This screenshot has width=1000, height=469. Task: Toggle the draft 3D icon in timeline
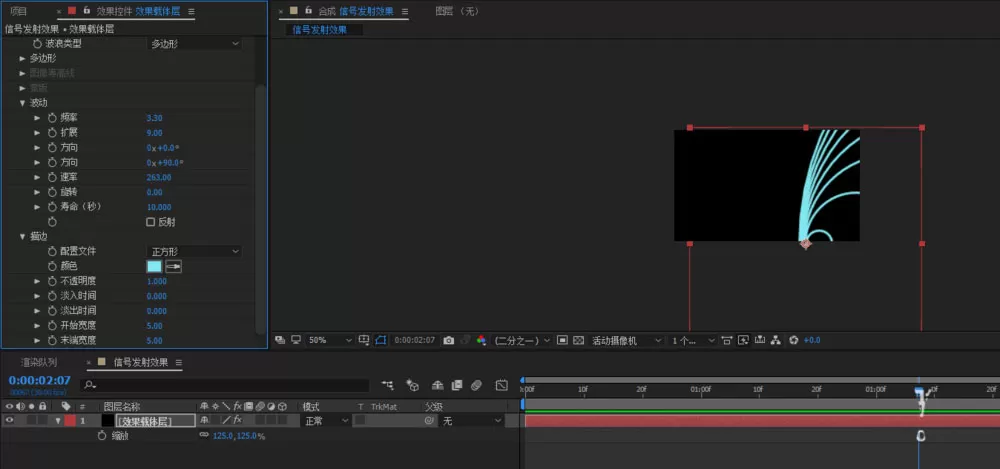tap(413, 385)
